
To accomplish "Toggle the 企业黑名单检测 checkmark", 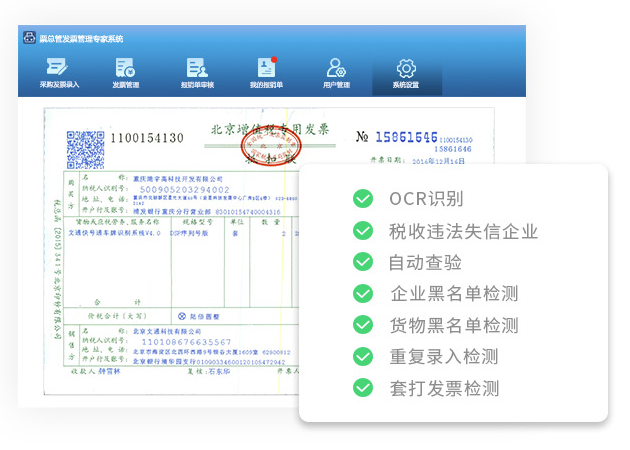I will (363, 293).
